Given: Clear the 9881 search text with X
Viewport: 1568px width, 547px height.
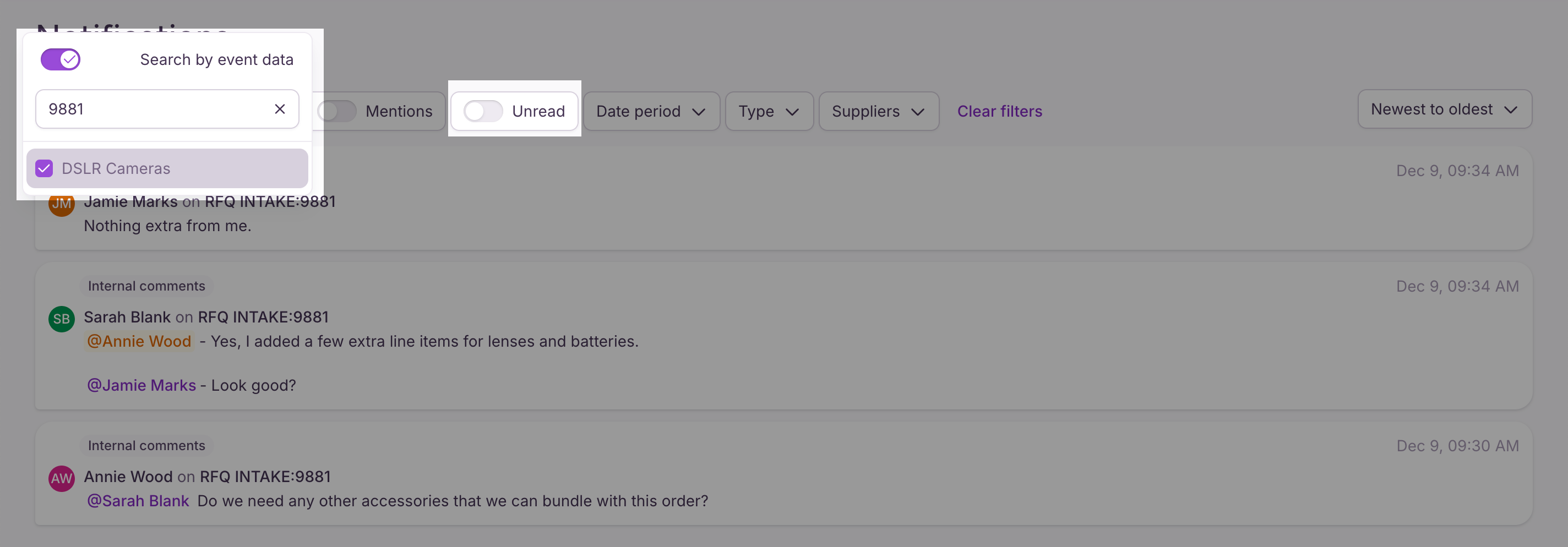Looking at the screenshot, I should tap(279, 109).
